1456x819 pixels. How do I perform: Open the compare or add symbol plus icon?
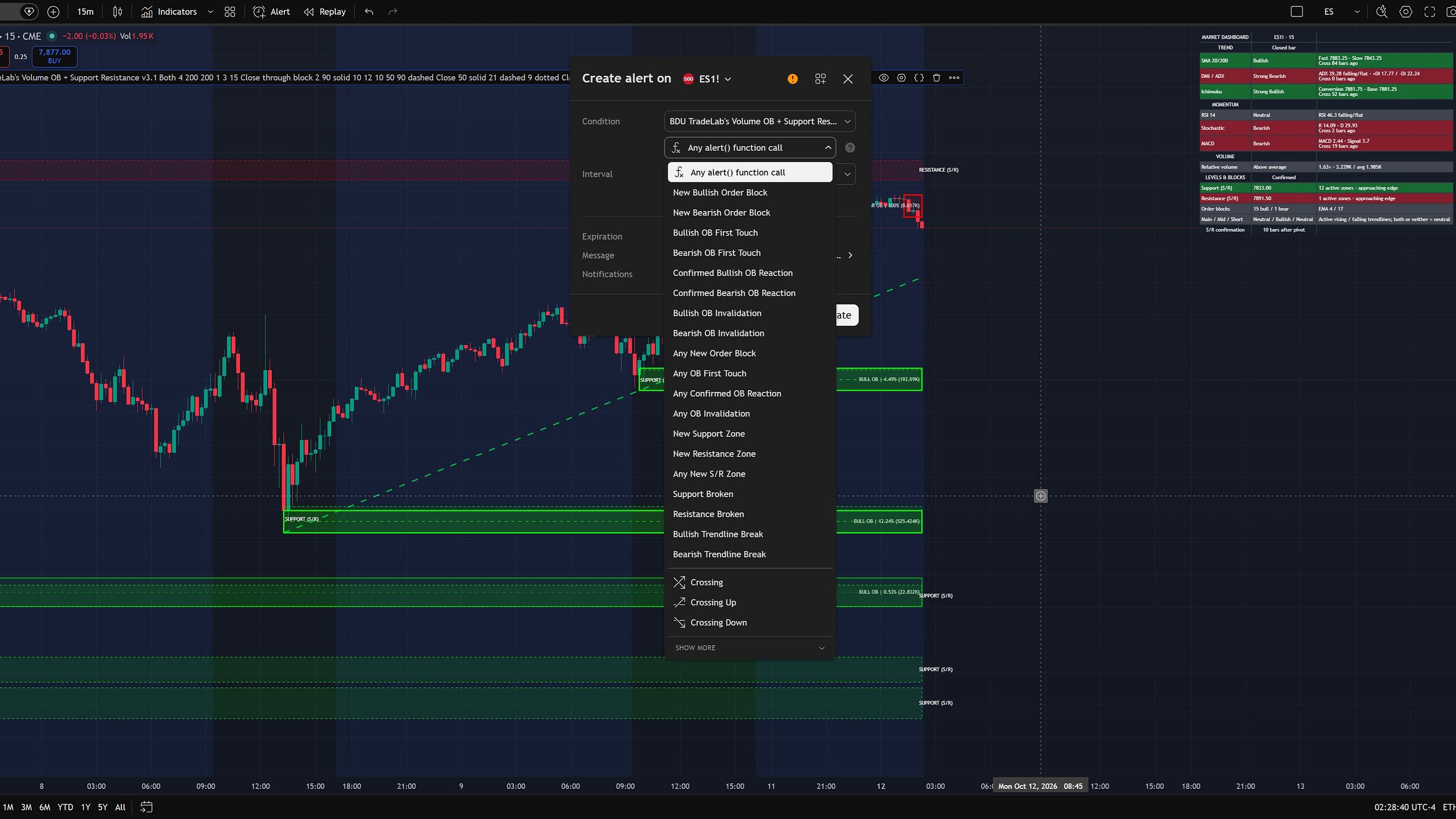coord(53,11)
